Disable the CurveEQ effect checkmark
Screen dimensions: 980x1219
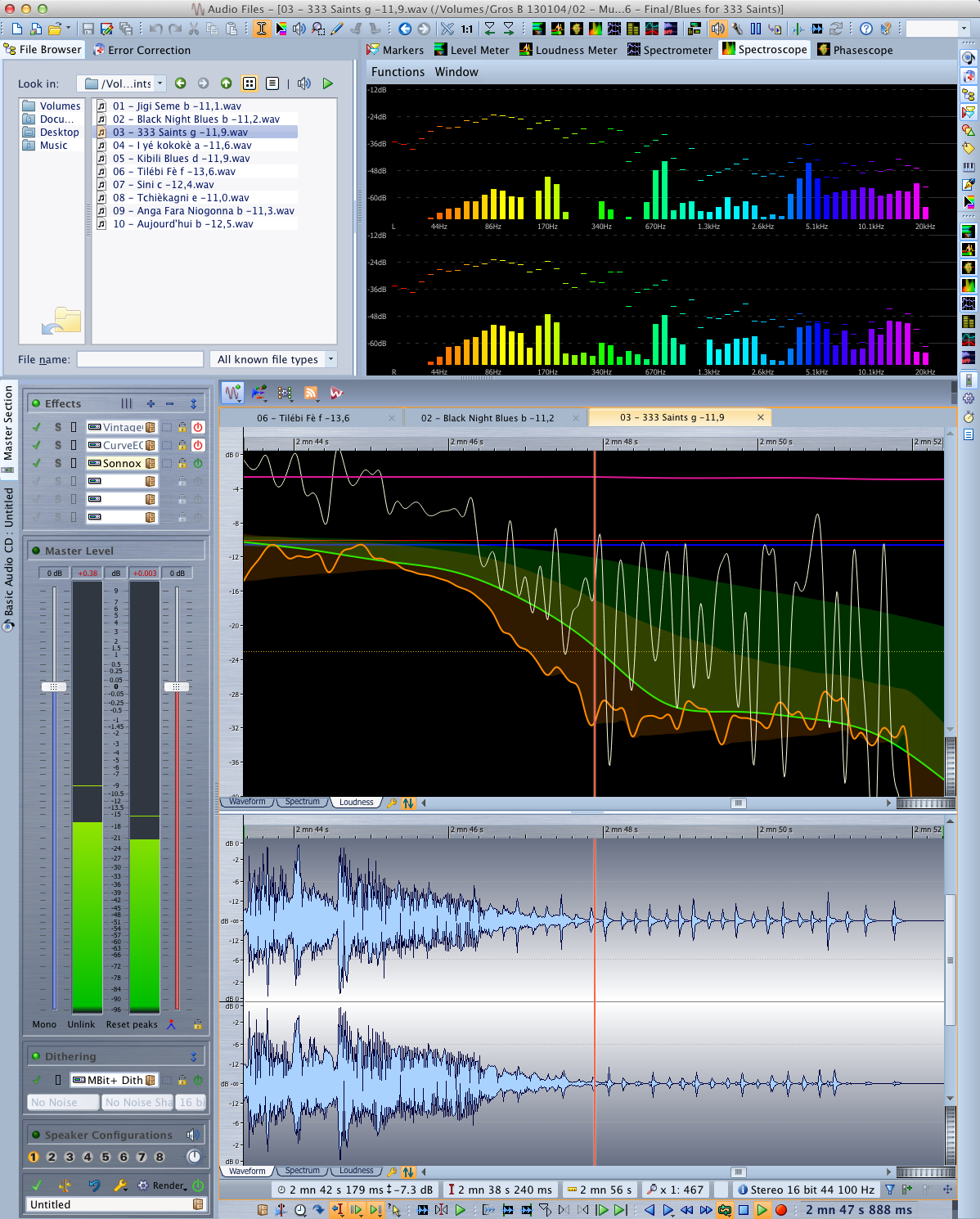coord(37,445)
